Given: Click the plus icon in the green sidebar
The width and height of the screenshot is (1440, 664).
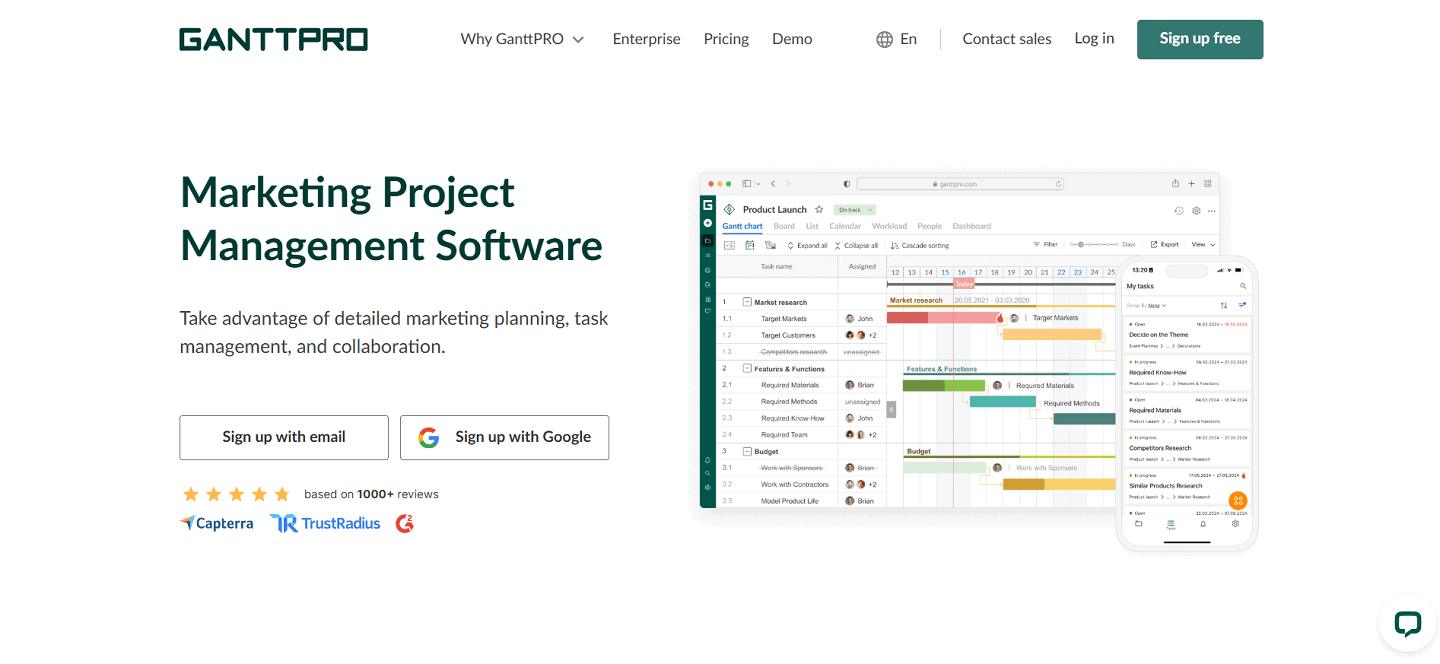Looking at the screenshot, I should click(708, 222).
